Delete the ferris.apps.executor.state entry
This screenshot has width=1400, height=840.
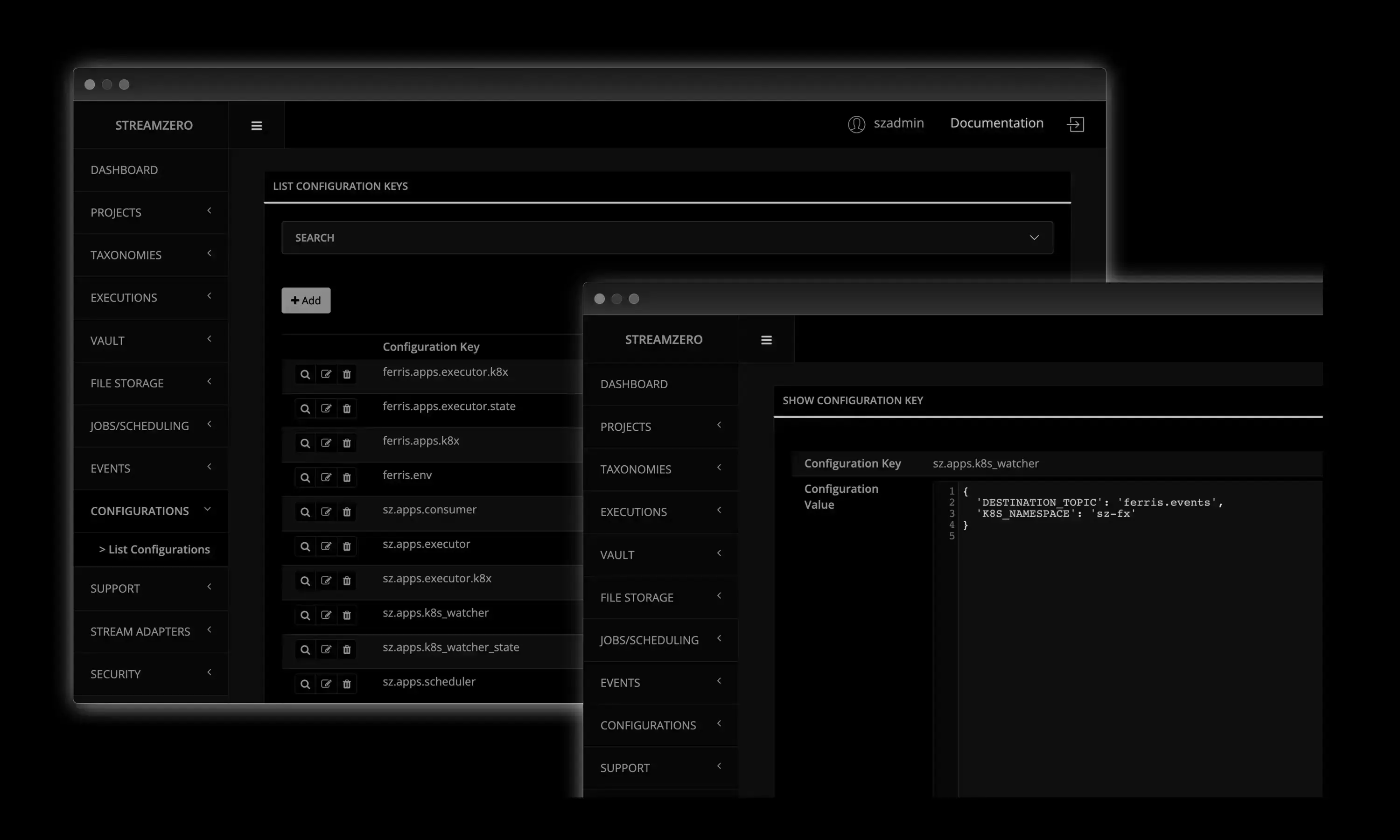pos(347,409)
